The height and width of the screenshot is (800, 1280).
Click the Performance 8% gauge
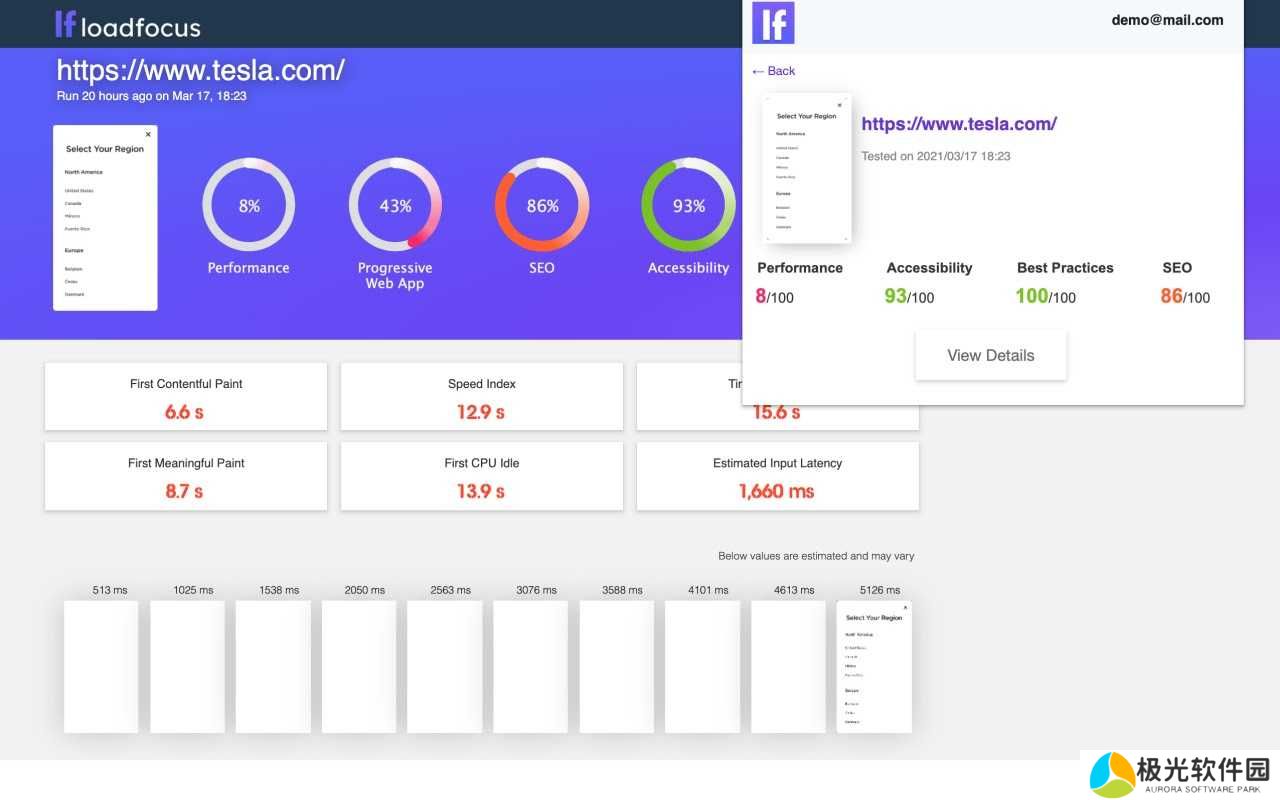249,205
